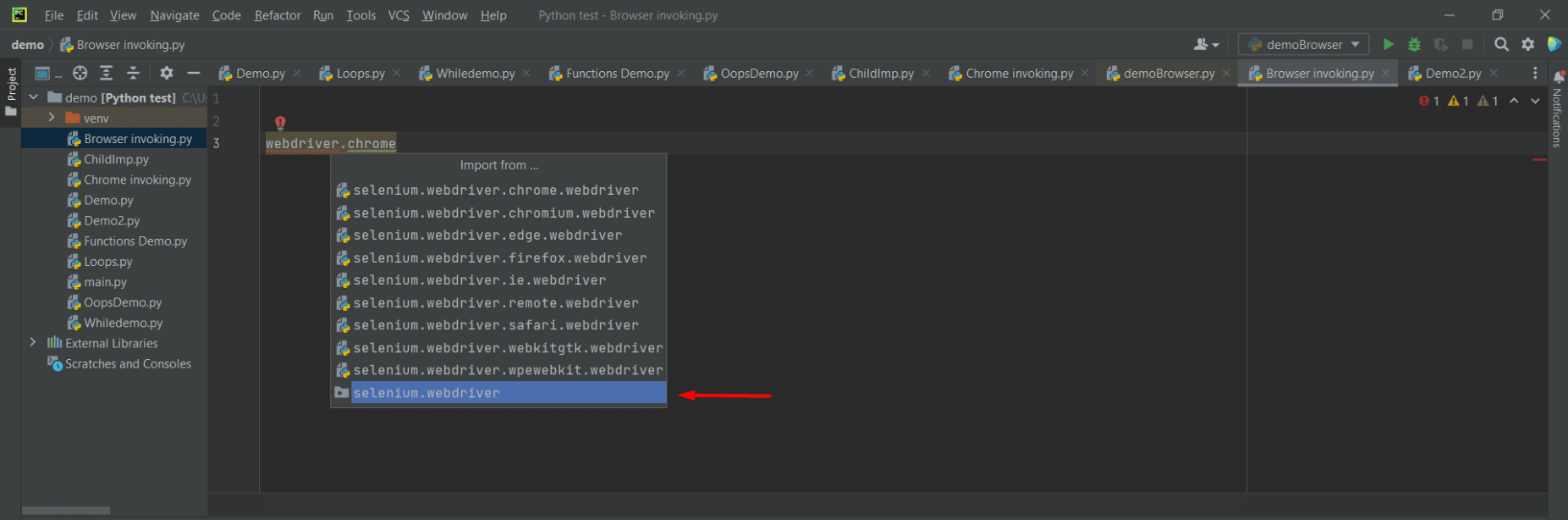Click the JetBrains Toolbox icon at top right
This screenshot has height=520, width=1568.
1554,44
